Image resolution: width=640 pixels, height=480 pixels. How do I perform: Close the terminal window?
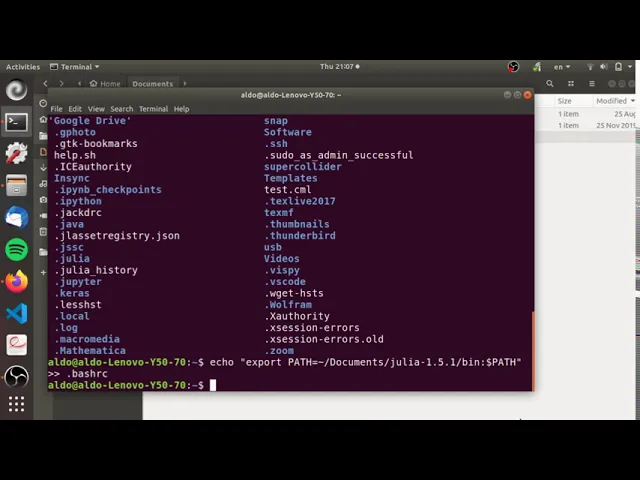[527, 95]
